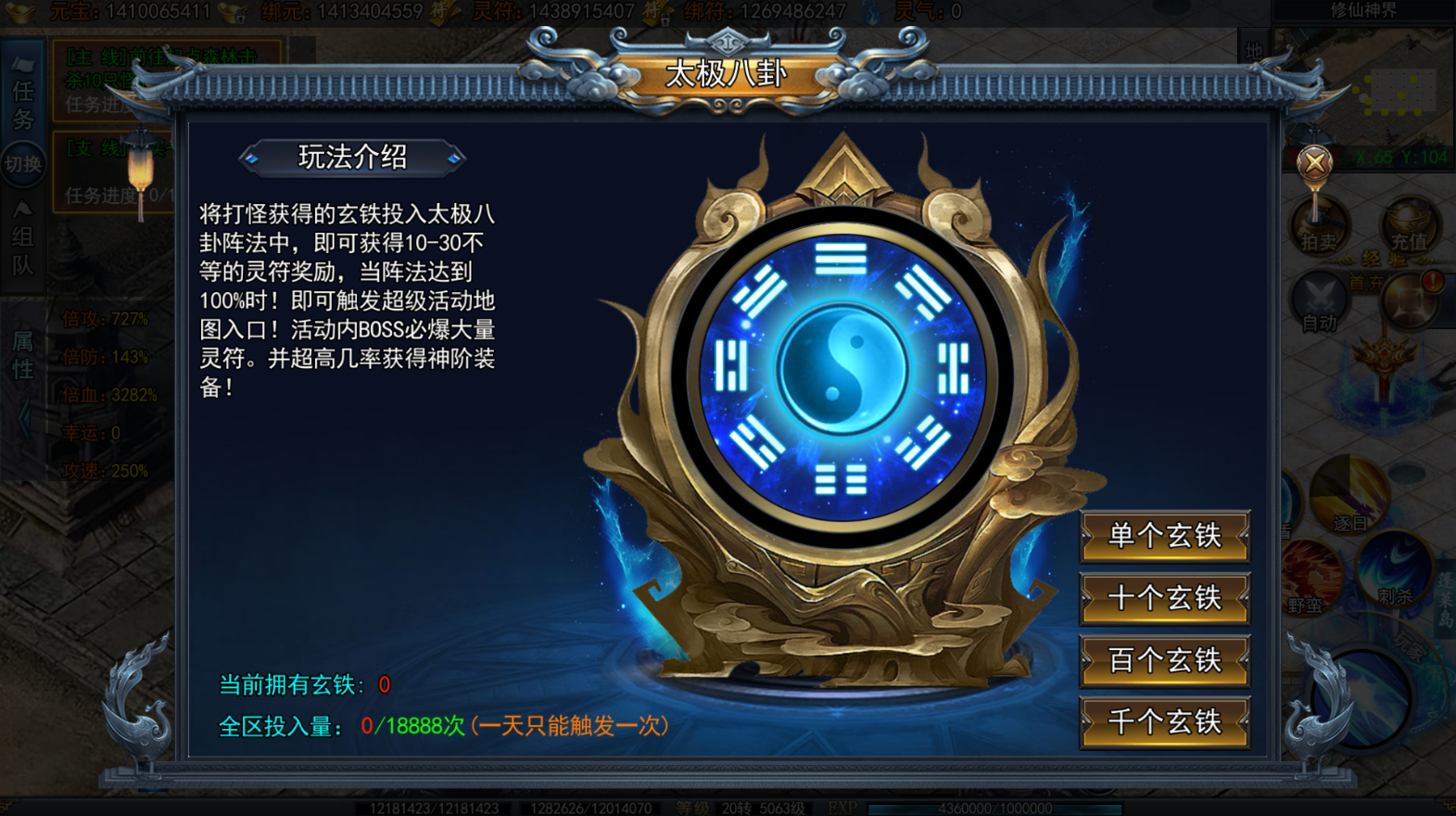
Task: Invest one thousand with 千个玄铁
Action: (1165, 721)
